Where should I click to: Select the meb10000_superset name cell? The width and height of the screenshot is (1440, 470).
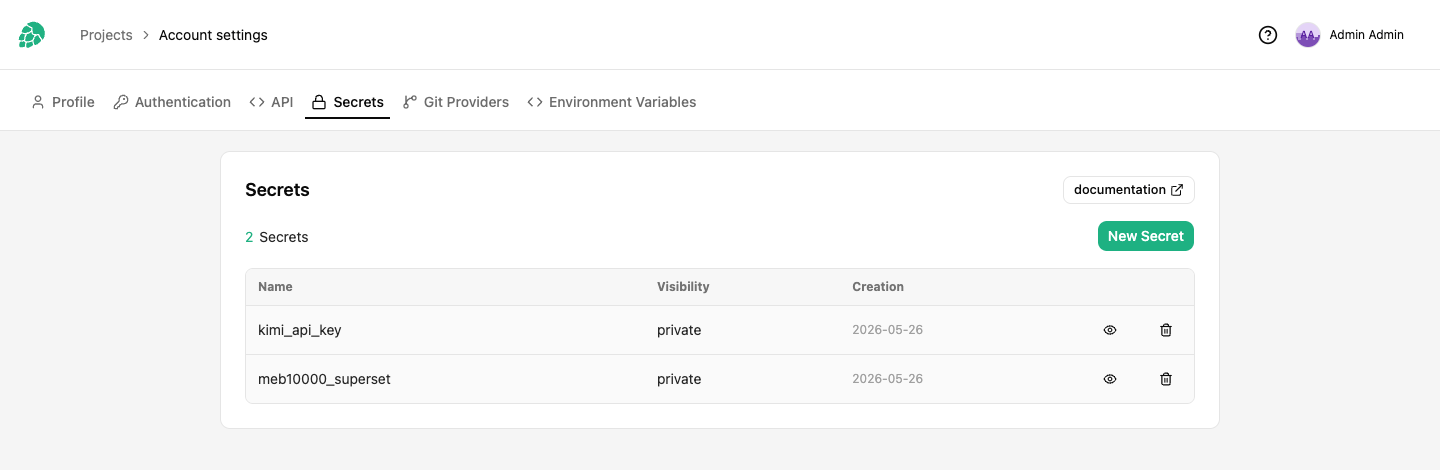324,379
